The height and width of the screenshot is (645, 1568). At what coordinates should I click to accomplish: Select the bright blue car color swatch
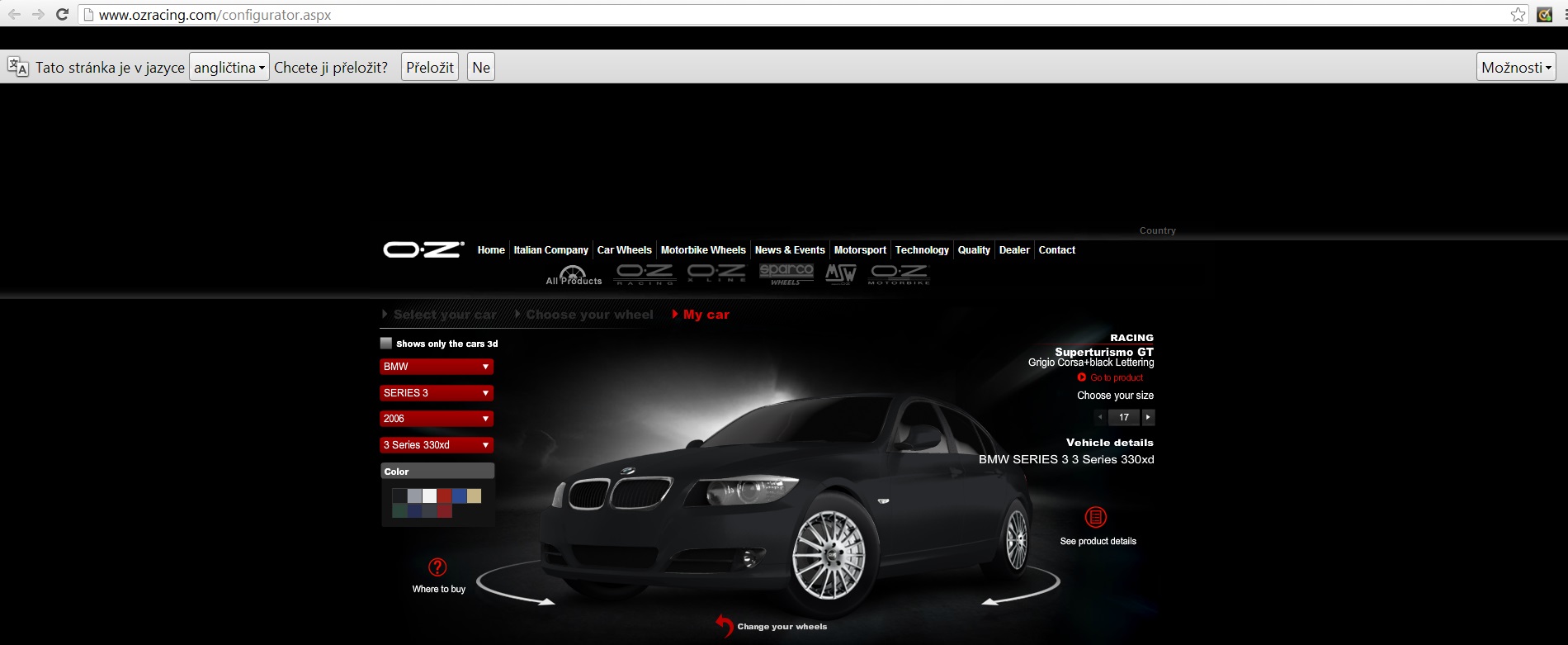click(x=459, y=496)
